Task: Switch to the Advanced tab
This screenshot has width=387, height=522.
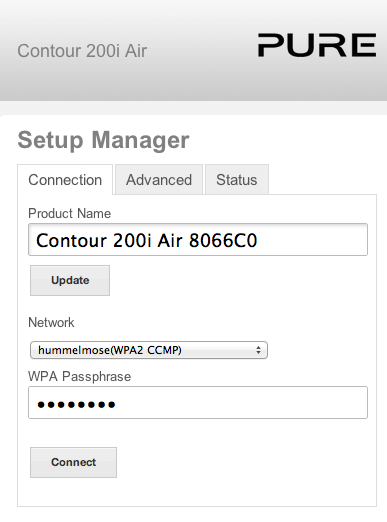Action: pos(159,180)
